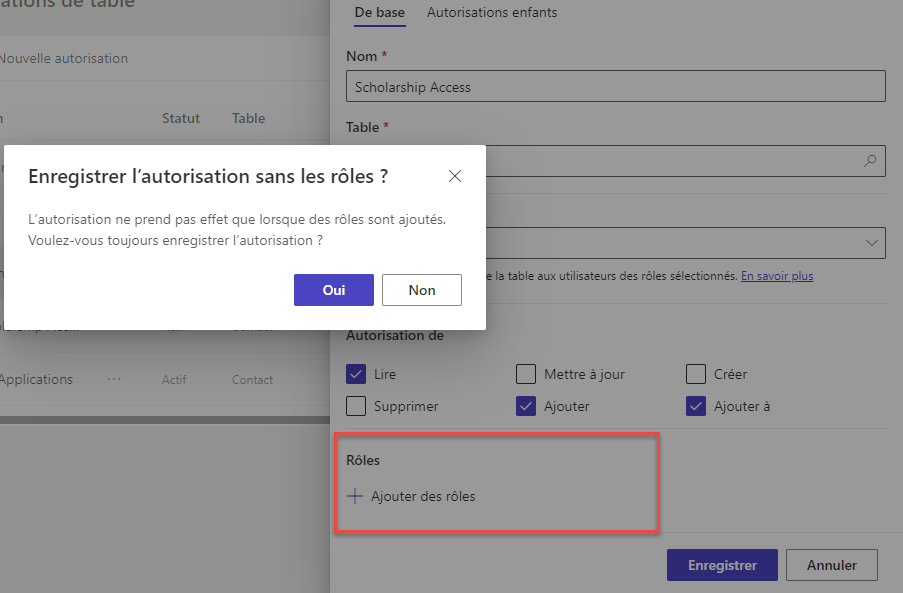
Task: Click Non to keep editing the permission
Action: click(x=421, y=290)
